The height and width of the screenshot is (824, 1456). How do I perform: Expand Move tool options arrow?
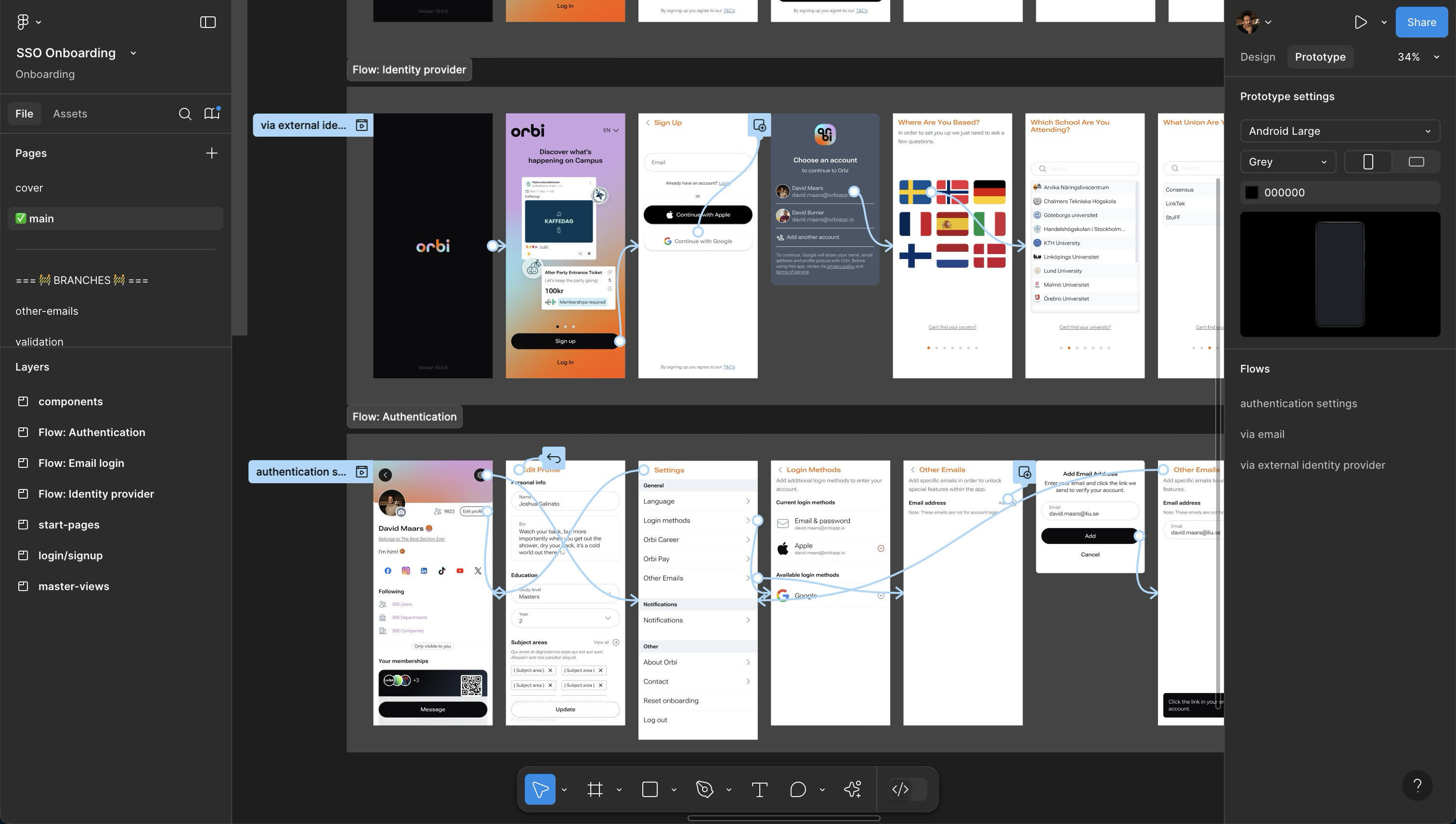click(x=564, y=789)
